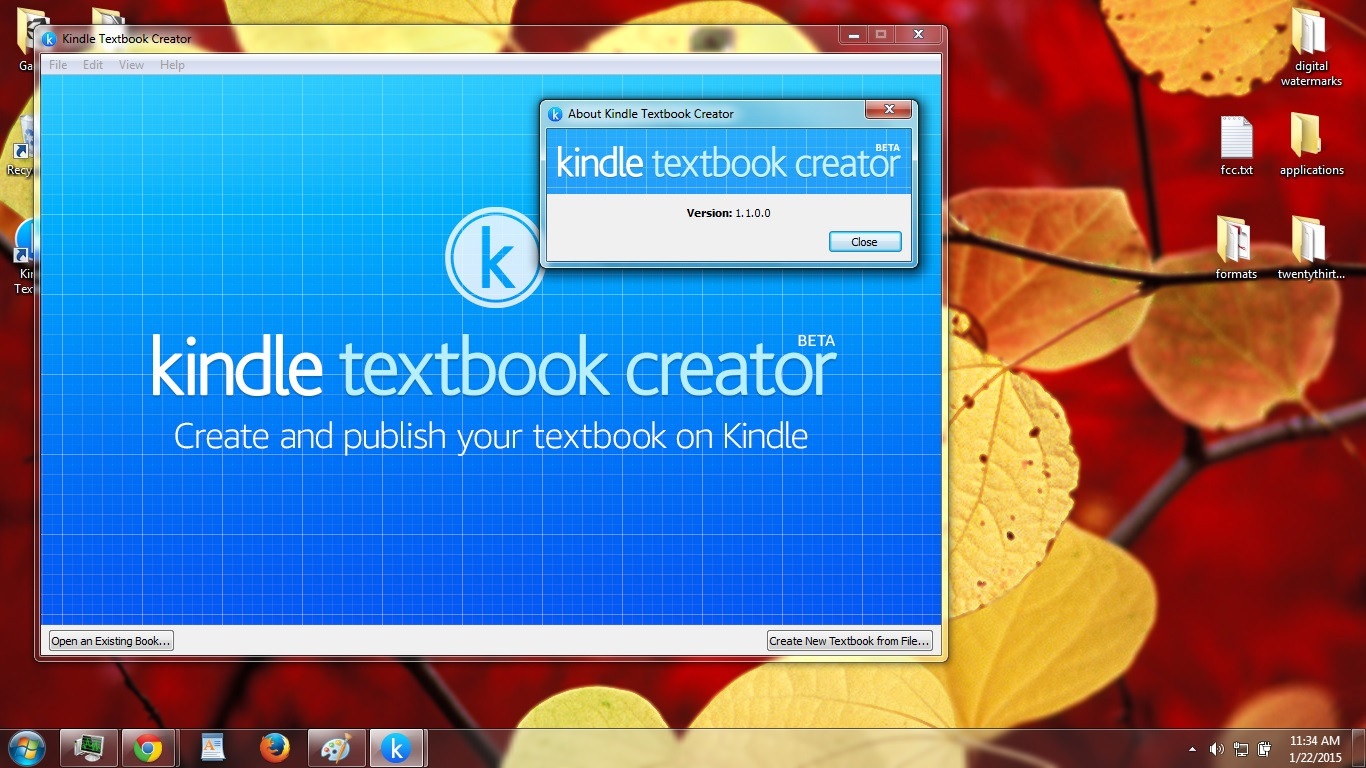Show hidden system tray icons
This screenshot has width=1366, height=768.
pos(1192,748)
